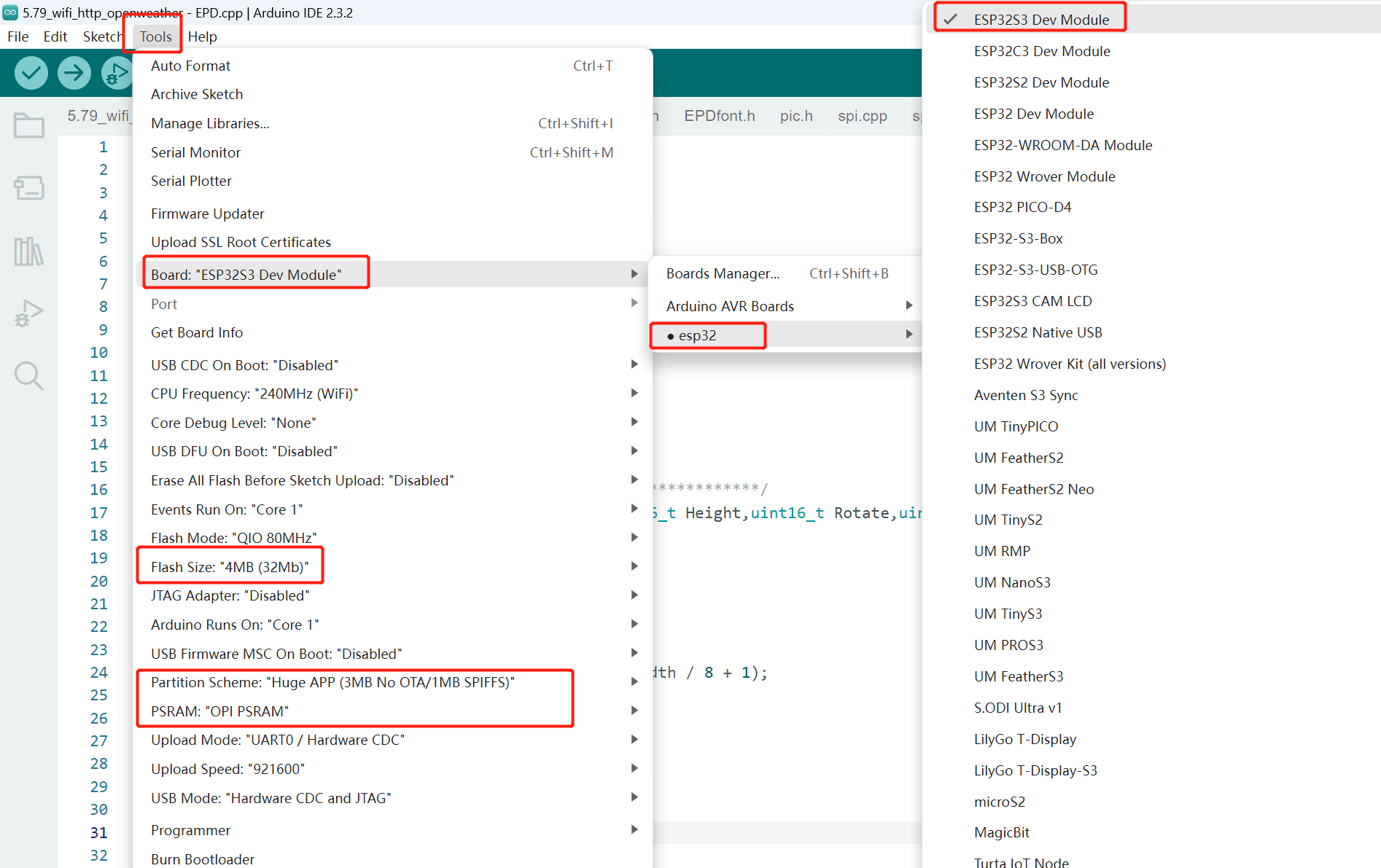Choose ESP32S2 Dev Module board
The width and height of the screenshot is (1381, 868).
[1152, 82]
